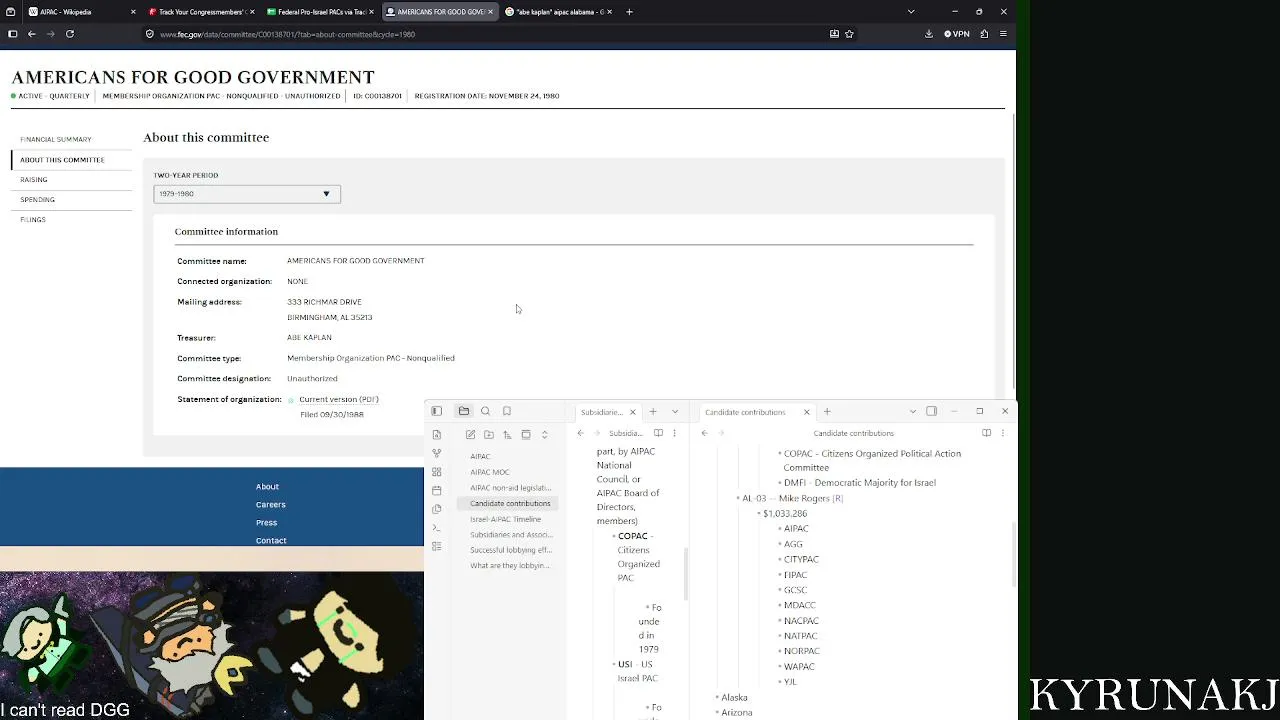
Task: Open daily note calendar ribbon icon
Action: pos(437,490)
